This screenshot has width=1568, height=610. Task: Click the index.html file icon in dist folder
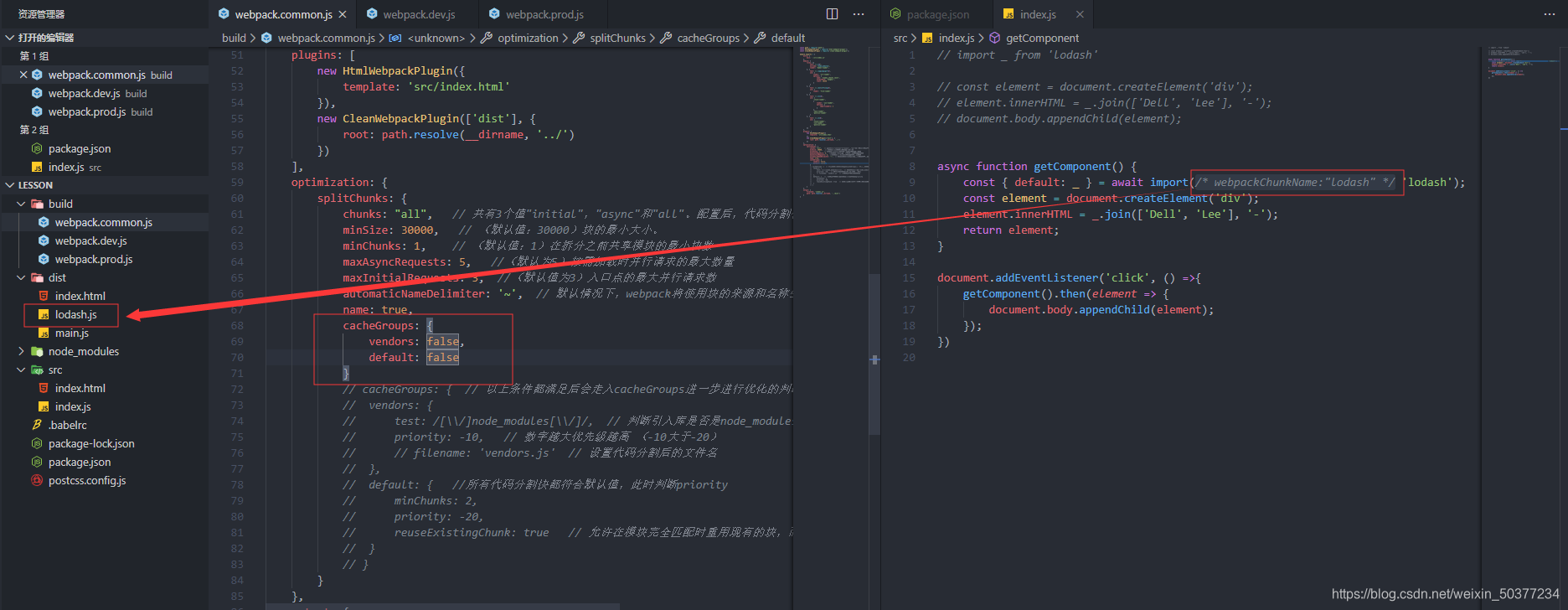[44, 296]
